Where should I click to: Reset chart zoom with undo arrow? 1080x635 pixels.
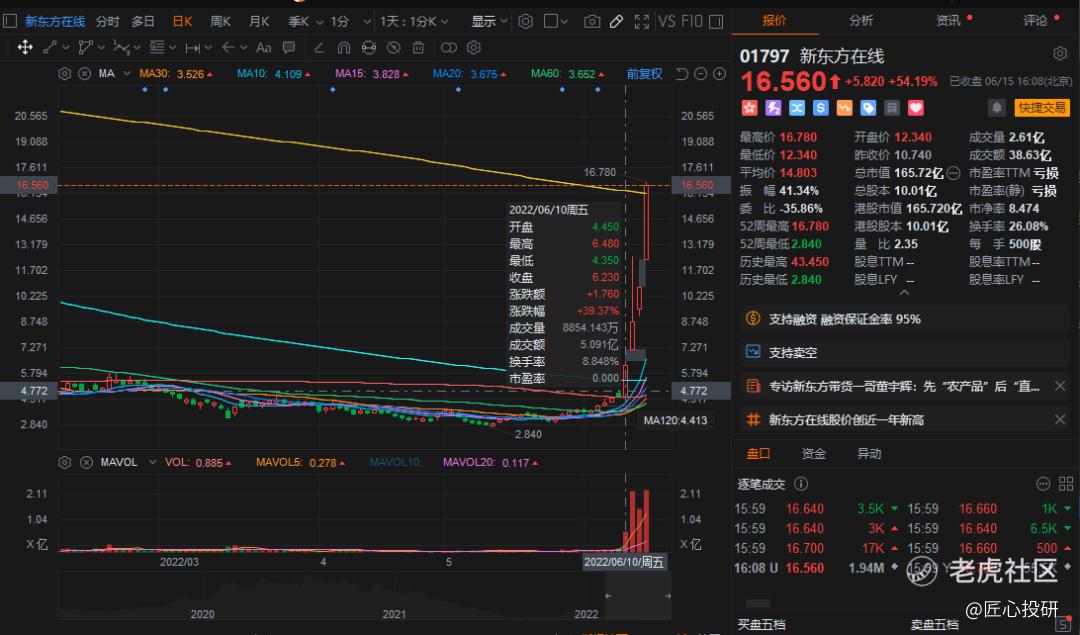click(x=682, y=74)
